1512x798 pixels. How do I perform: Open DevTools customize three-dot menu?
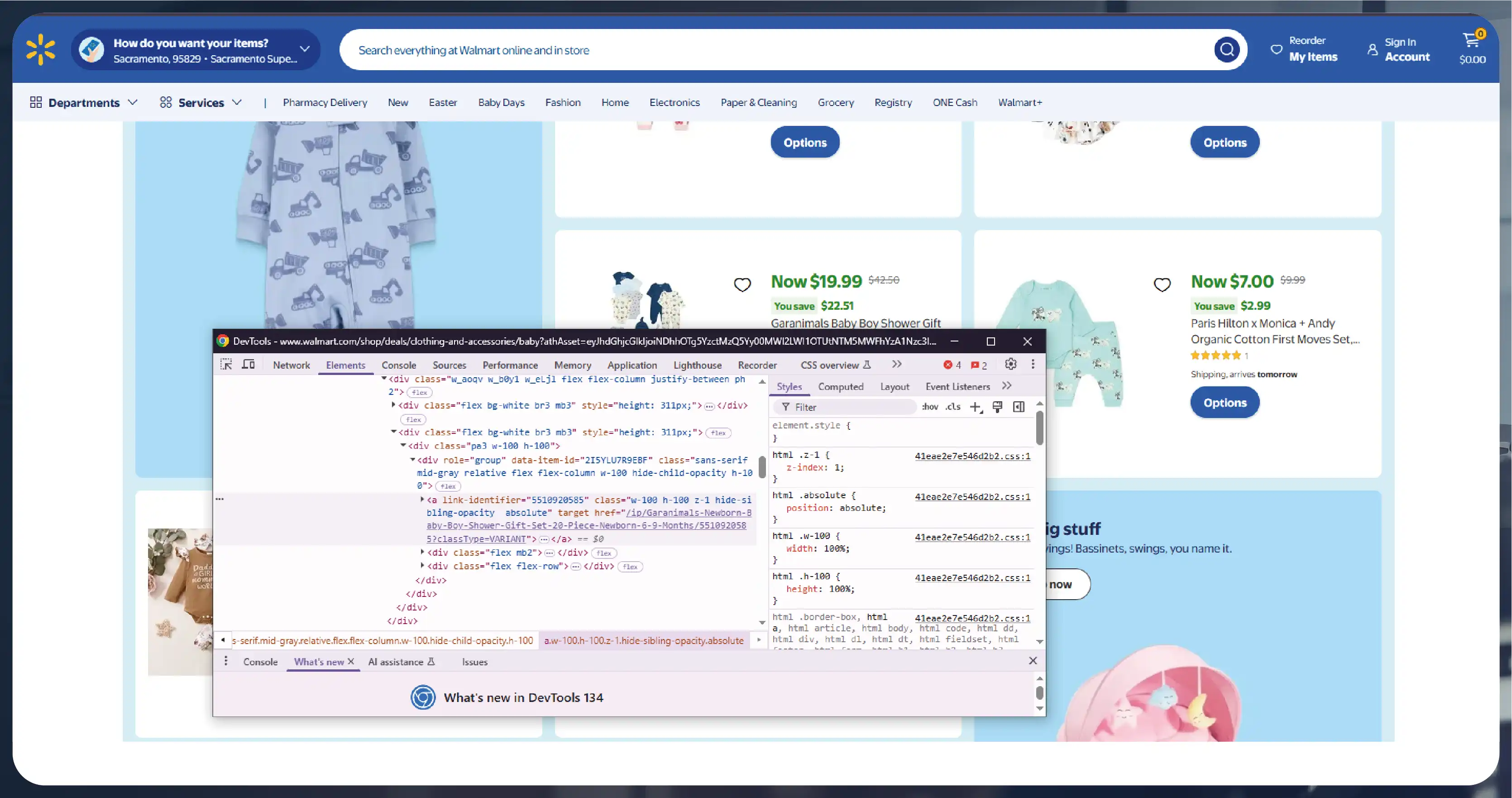(x=1033, y=364)
